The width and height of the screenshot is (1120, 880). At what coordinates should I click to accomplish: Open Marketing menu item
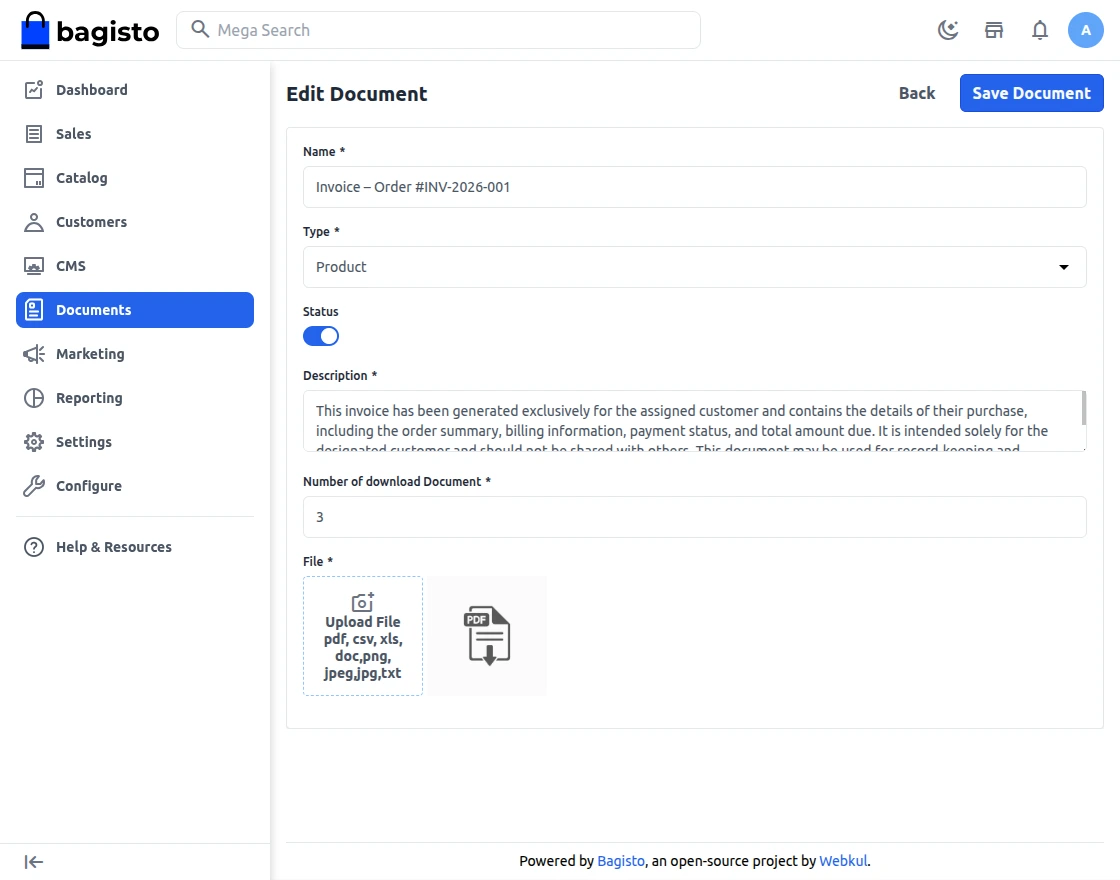click(135, 354)
